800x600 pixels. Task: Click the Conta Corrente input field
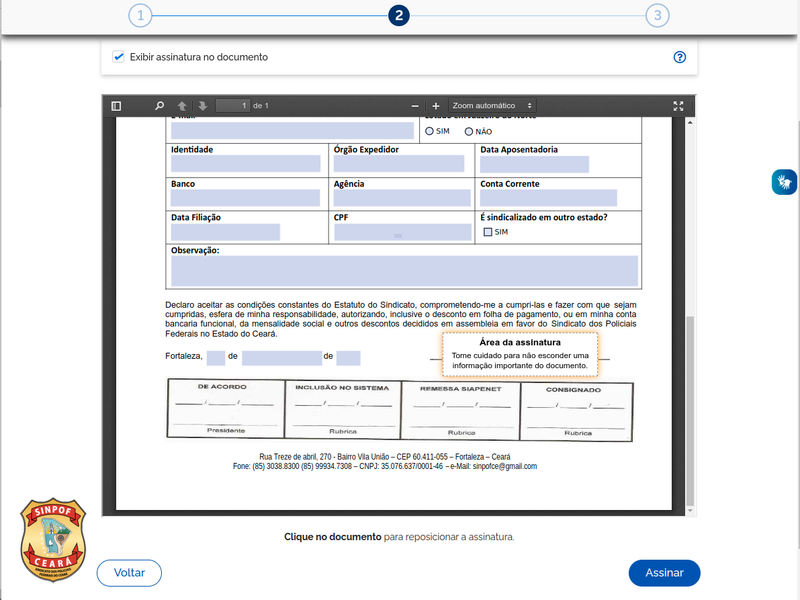pyautogui.click(x=548, y=198)
